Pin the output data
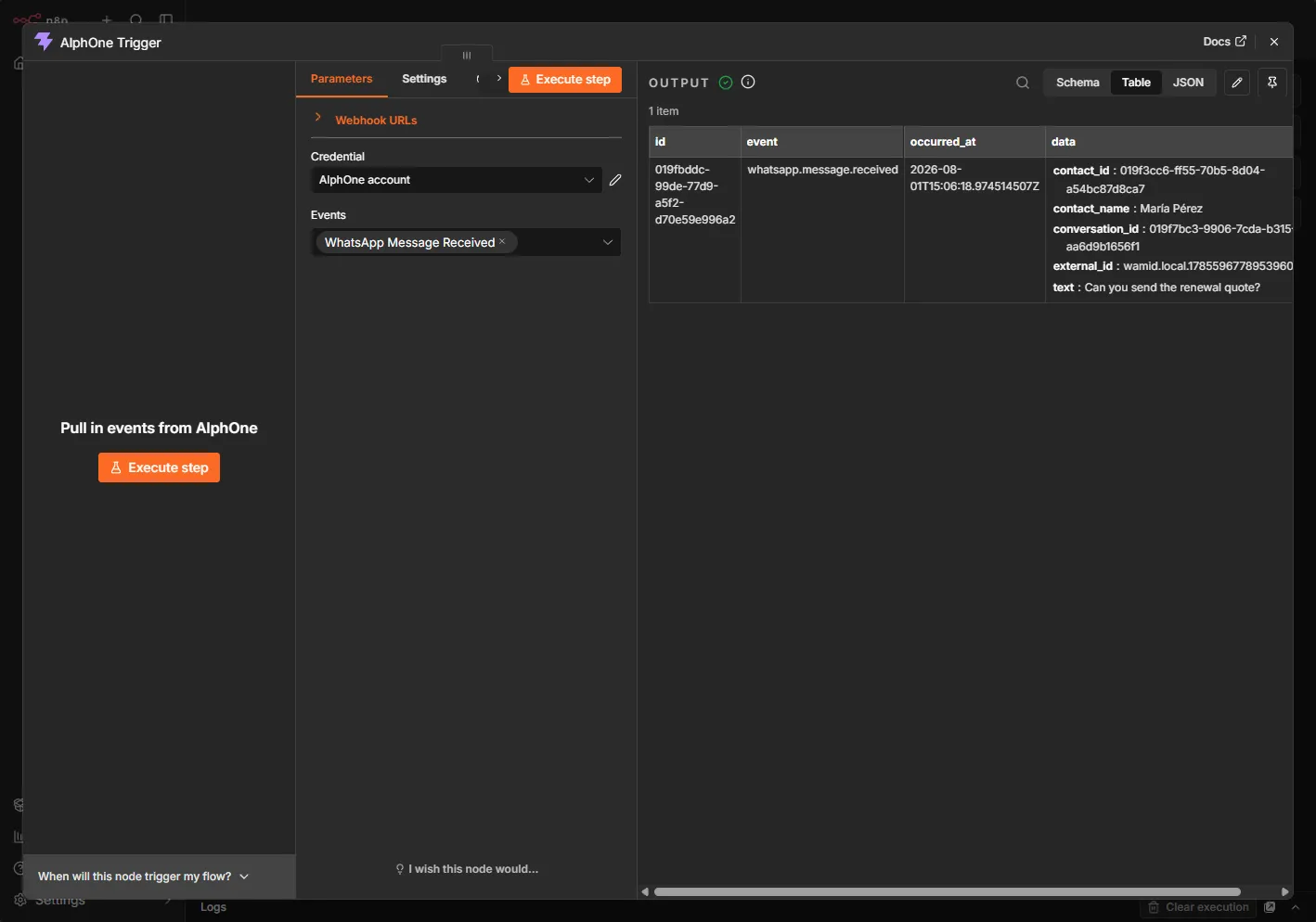 coord(1272,83)
